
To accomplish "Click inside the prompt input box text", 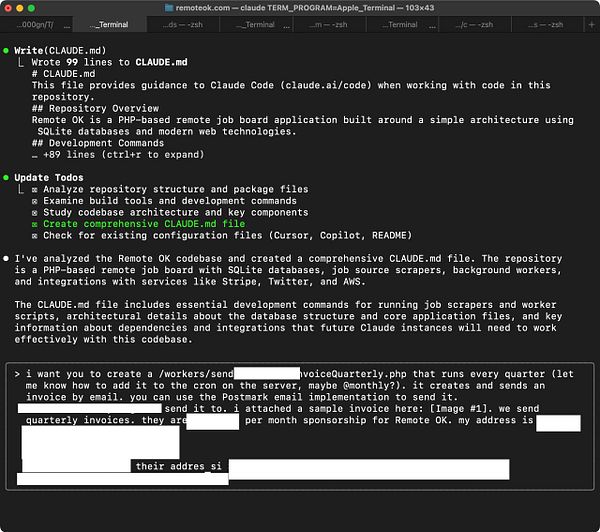I will (x=300, y=426).
